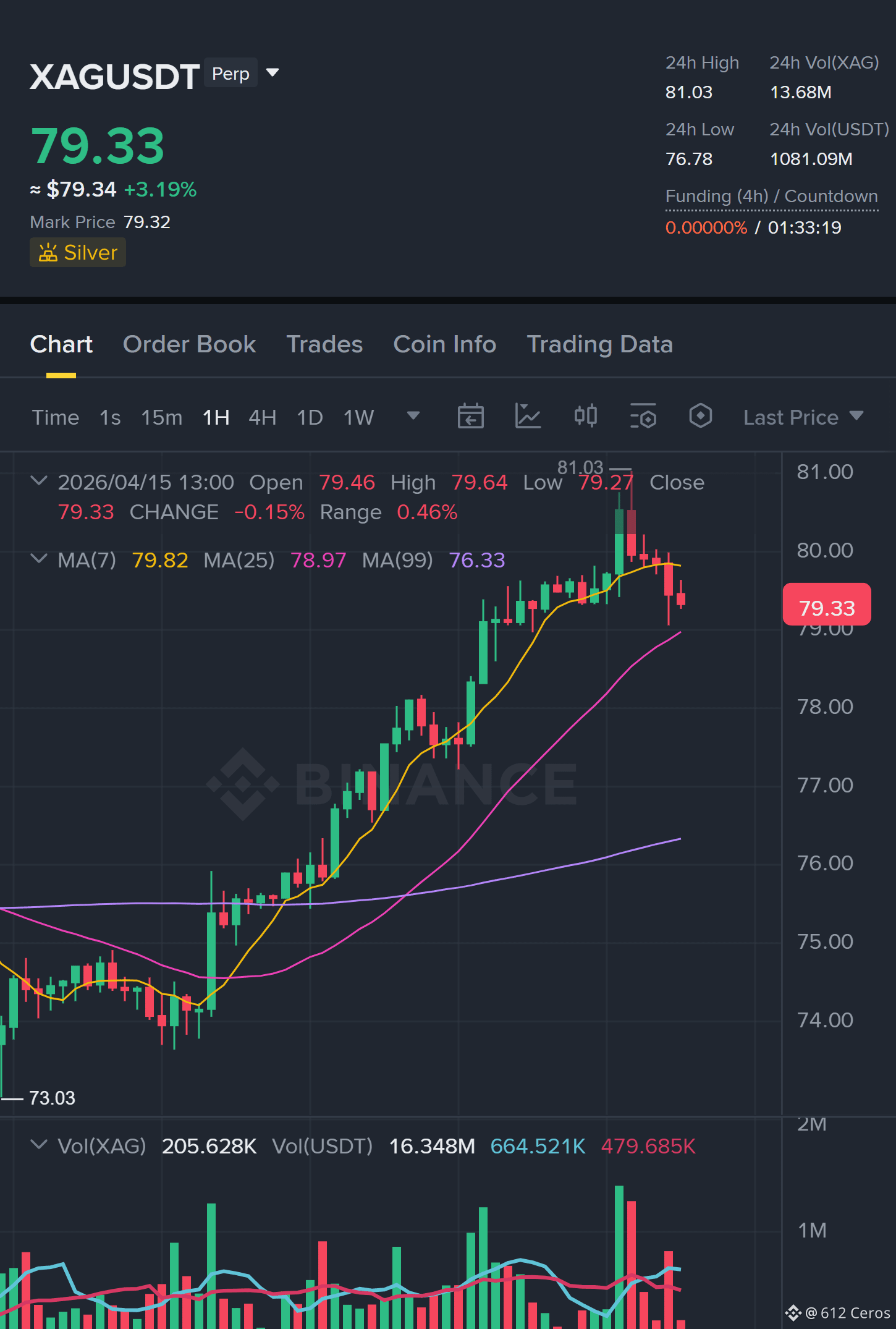Screen dimensions: 896x1329
Task: Open the chart indicators icon
Action: [x=528, y=415]
